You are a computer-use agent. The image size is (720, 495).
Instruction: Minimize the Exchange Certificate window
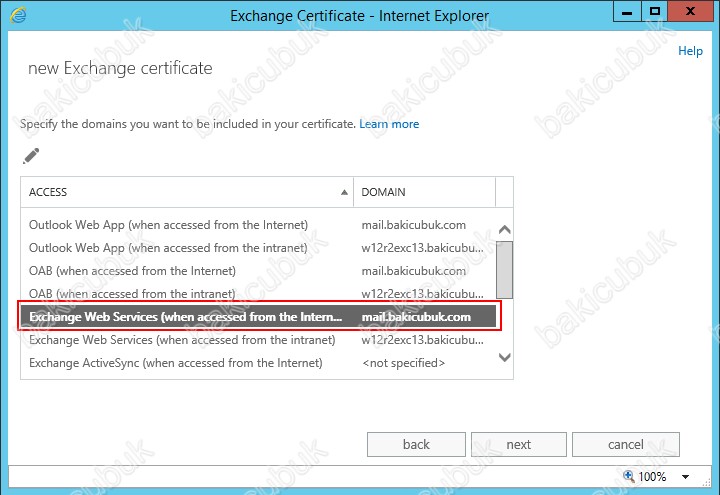627,12
